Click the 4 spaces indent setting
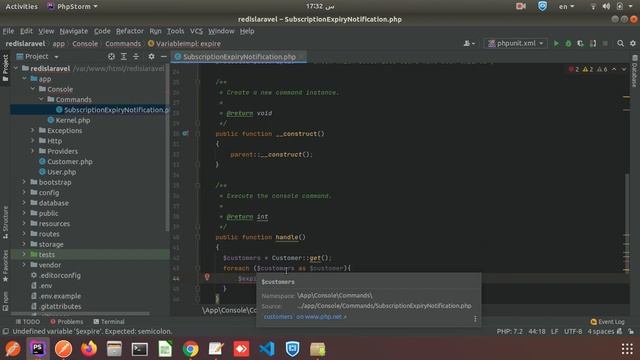 coord(601,331)
